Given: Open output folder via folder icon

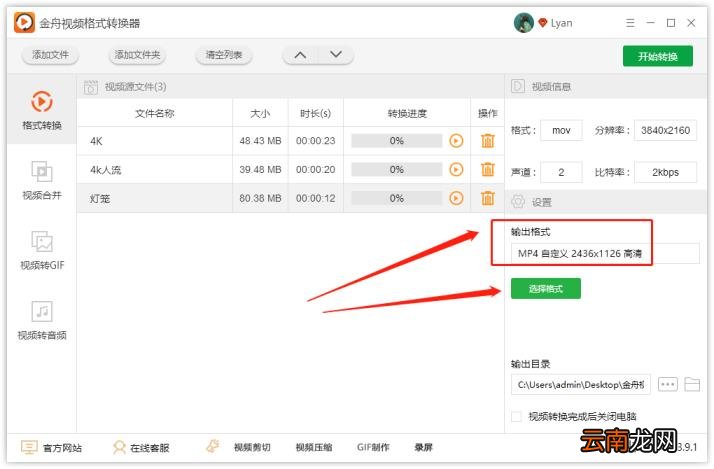Looking at the screenshot, I should pyautogui.click(x=692, y=385).
